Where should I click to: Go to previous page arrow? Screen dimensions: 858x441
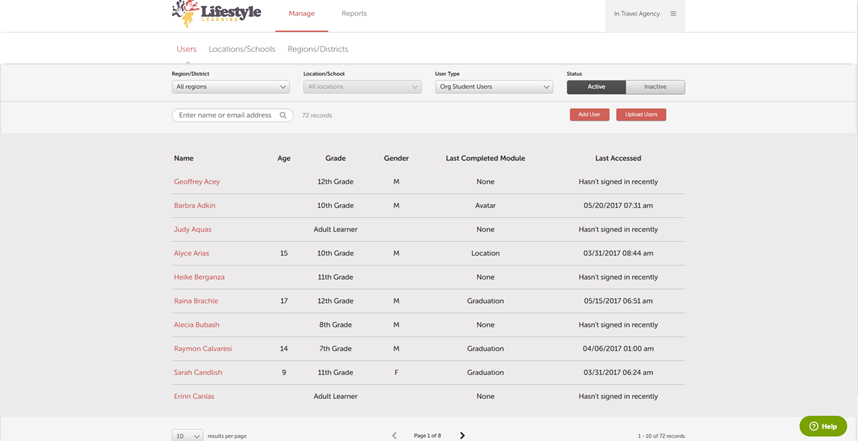coord(394,435)
